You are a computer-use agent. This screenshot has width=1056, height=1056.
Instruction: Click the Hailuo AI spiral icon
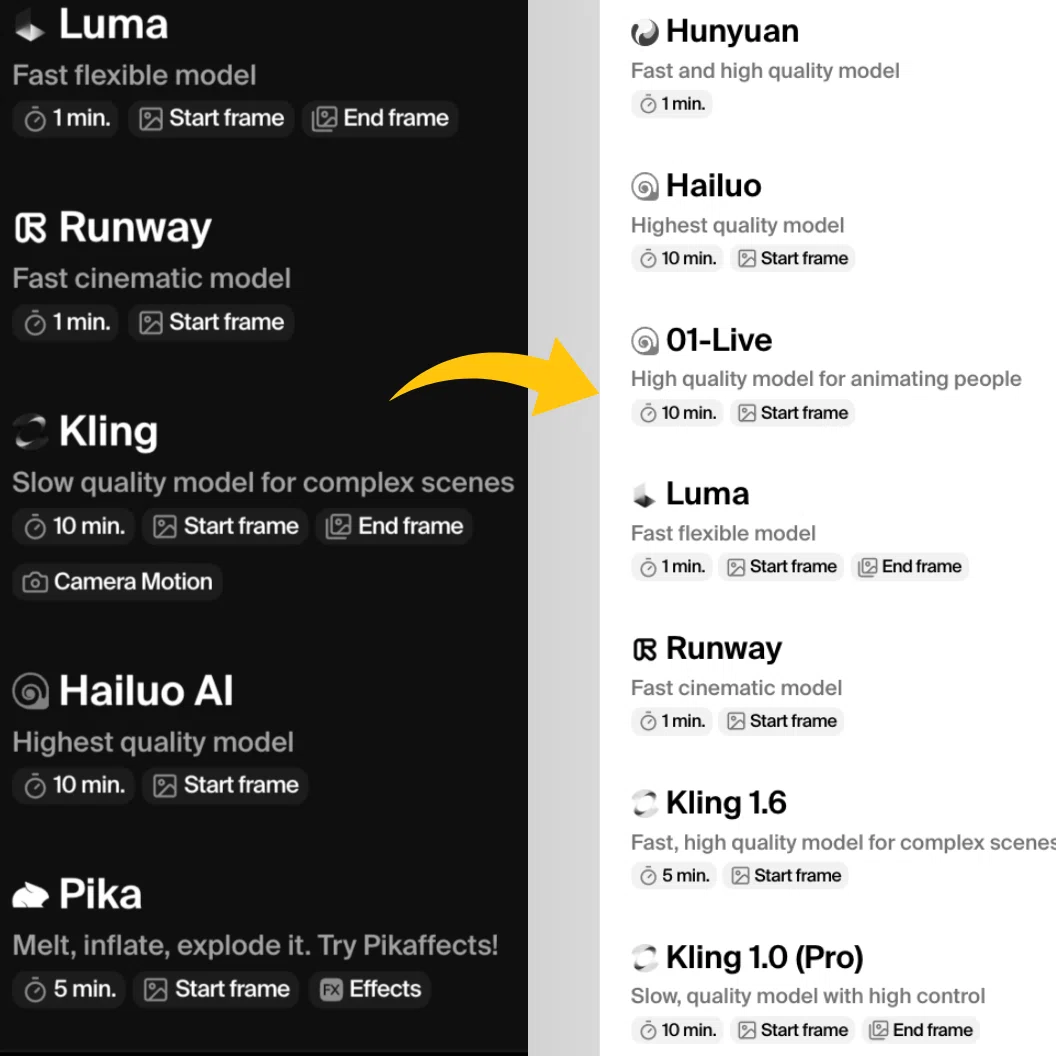point(30,691)
